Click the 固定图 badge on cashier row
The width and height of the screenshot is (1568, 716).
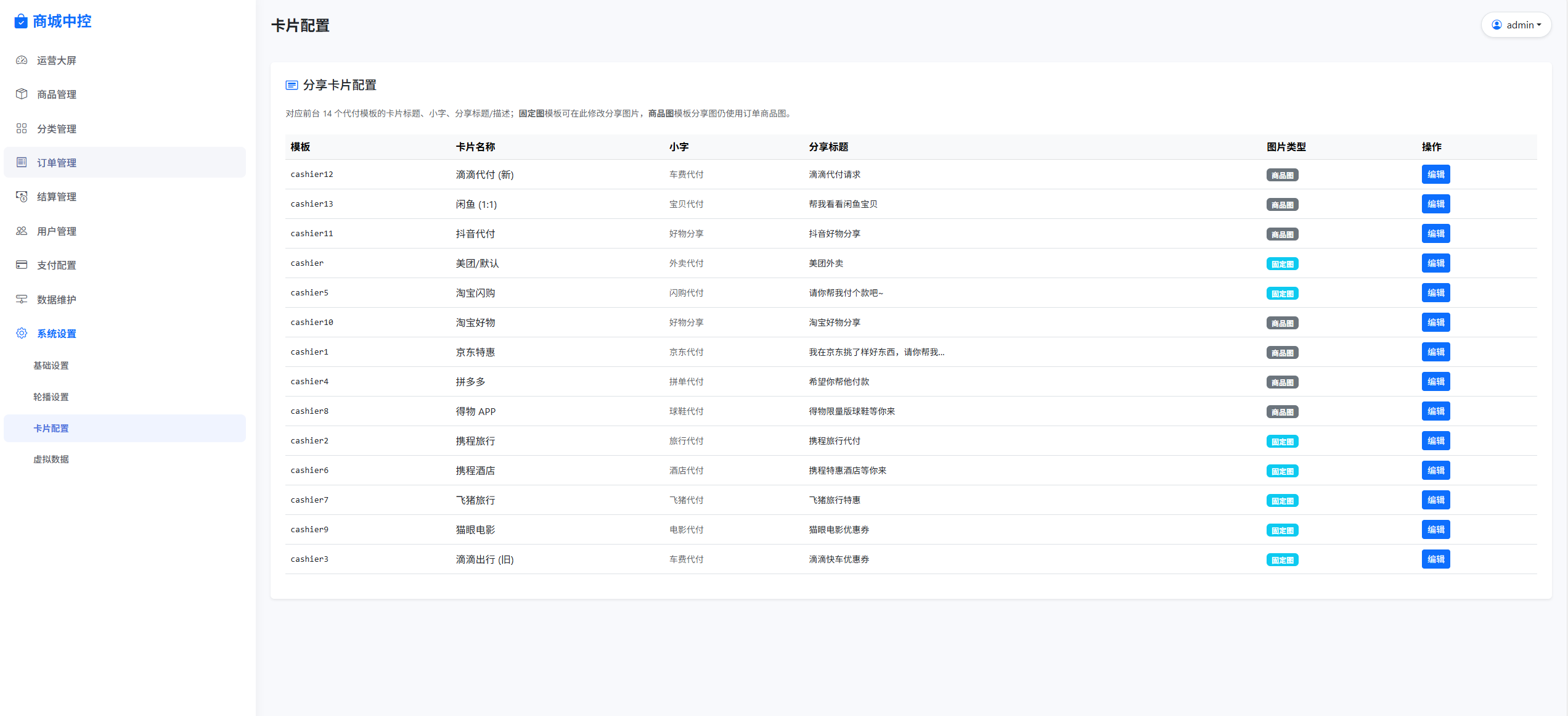point(1283,263)
